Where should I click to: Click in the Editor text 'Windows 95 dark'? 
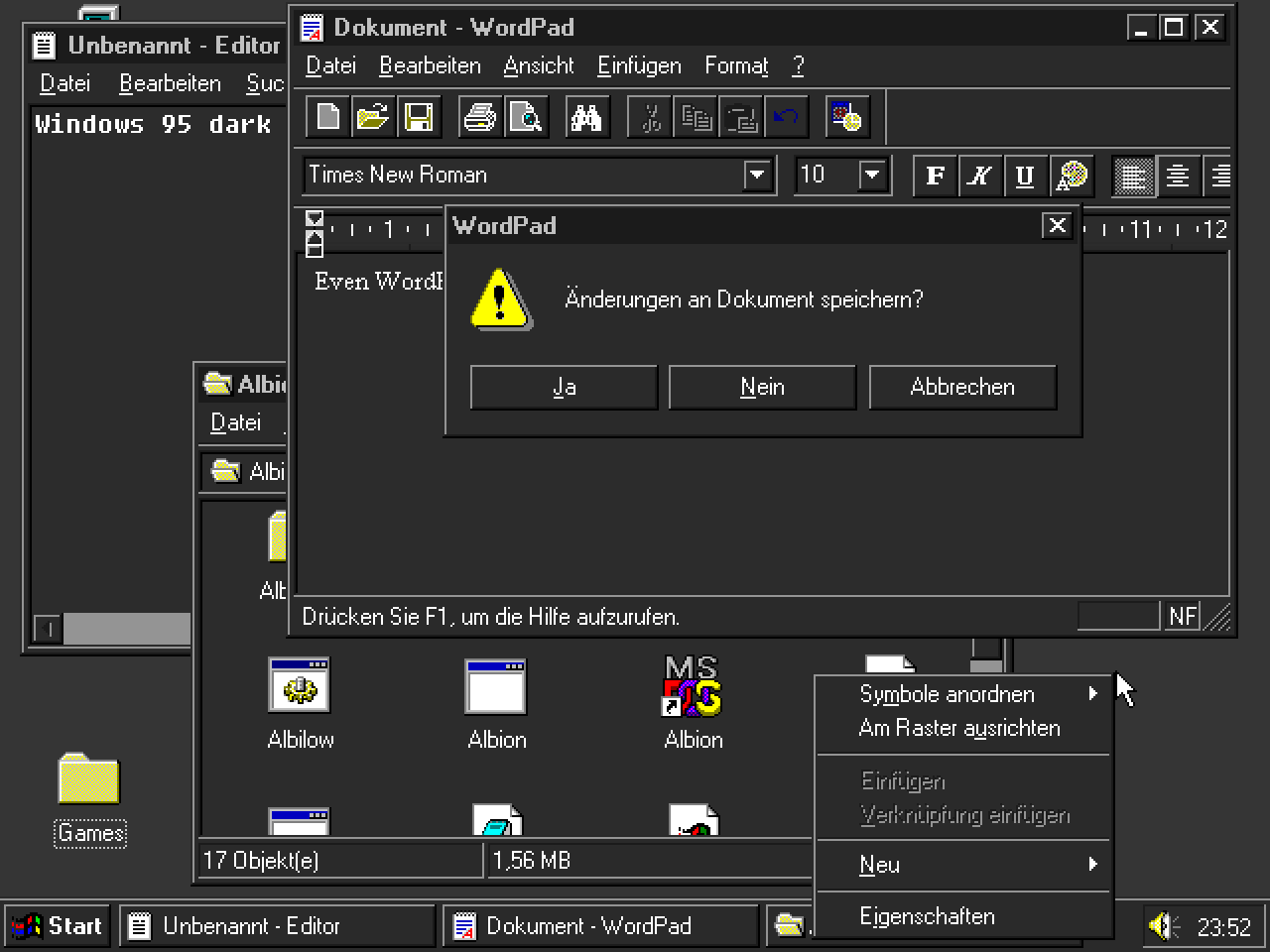point(153,124)
